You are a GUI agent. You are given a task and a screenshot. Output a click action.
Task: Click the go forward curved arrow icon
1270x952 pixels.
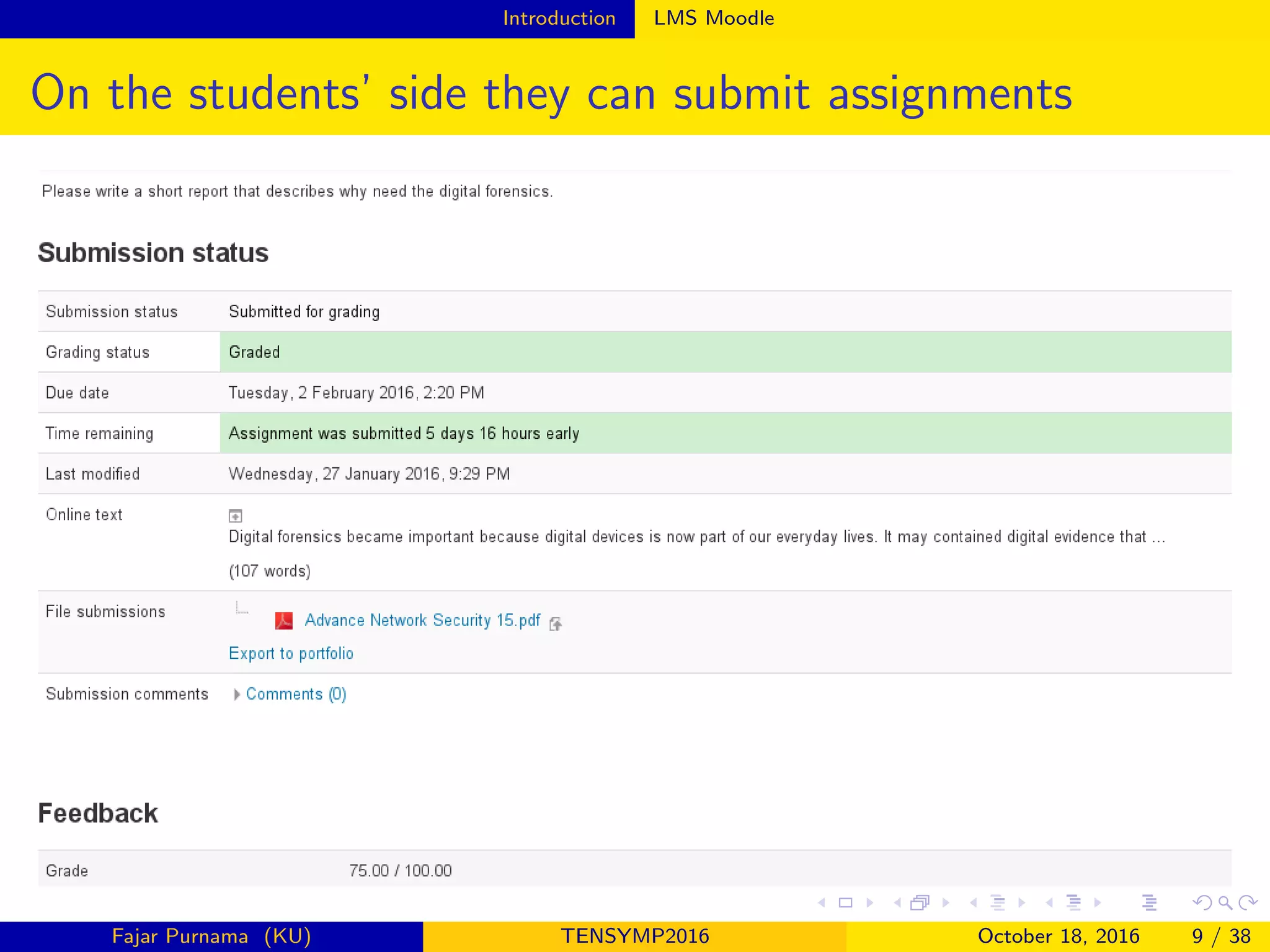1248,903
